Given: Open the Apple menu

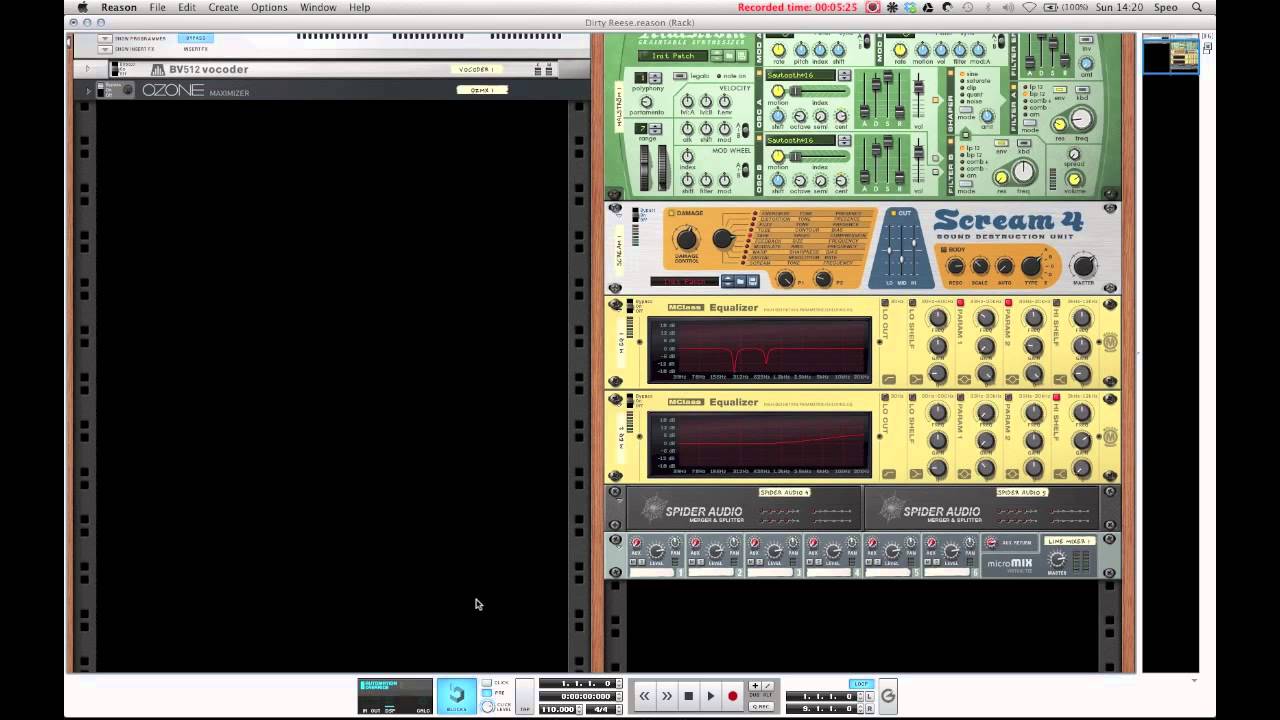Looking at the screenshot, I should 83,7.
